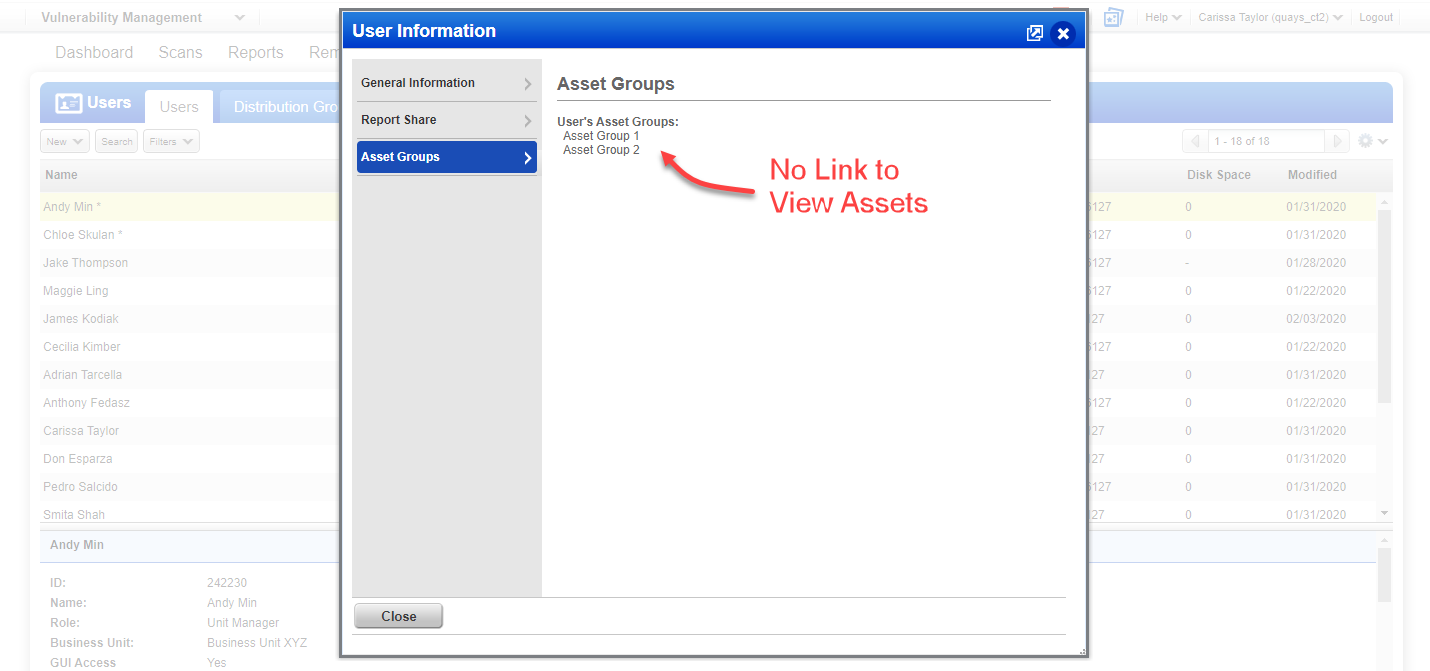Click the Close button in the dialog

[398, 615]
